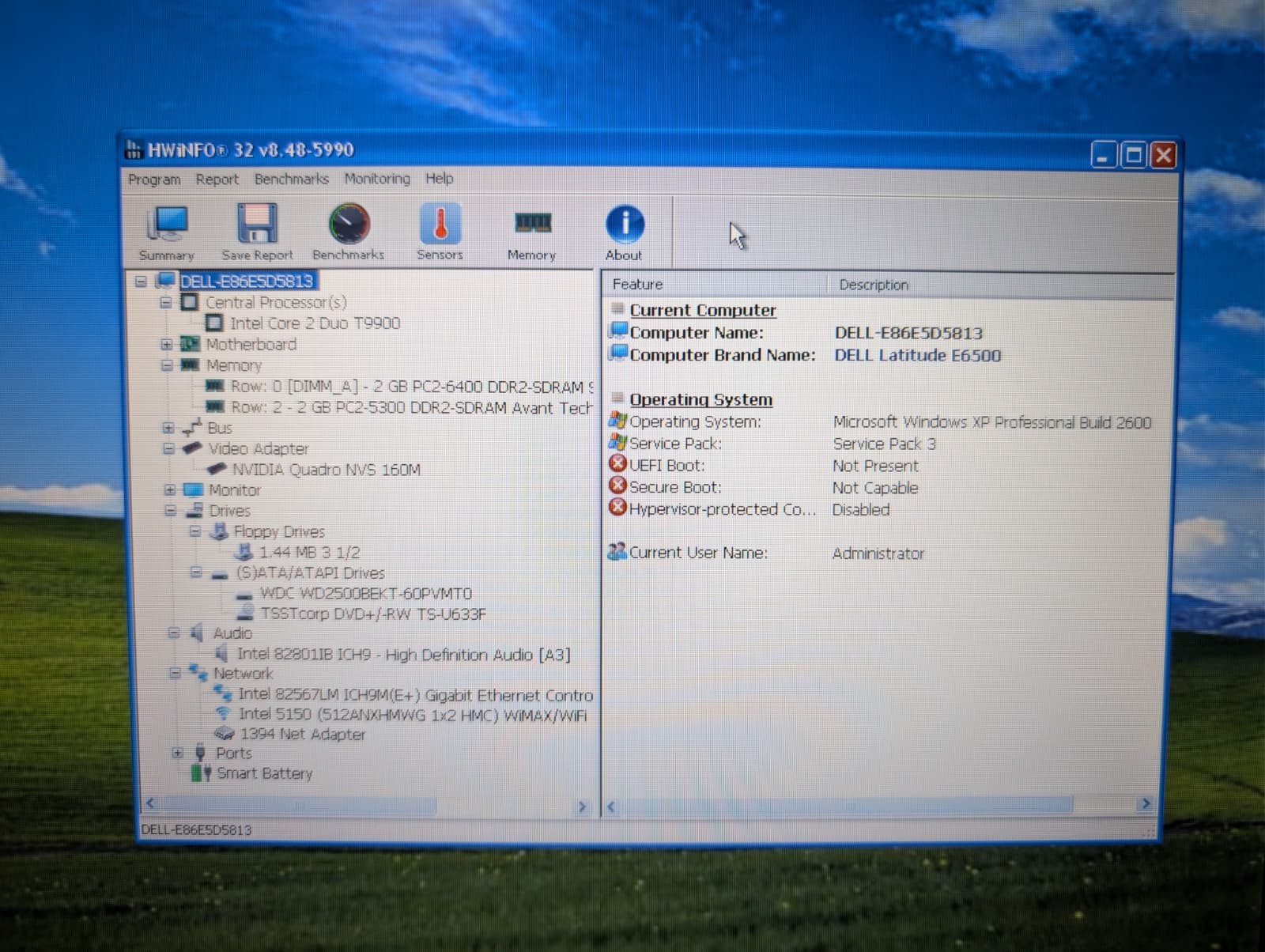The image size is (1265, 952).
Task: Expand the Ports tree node
Action: (177, 753)
